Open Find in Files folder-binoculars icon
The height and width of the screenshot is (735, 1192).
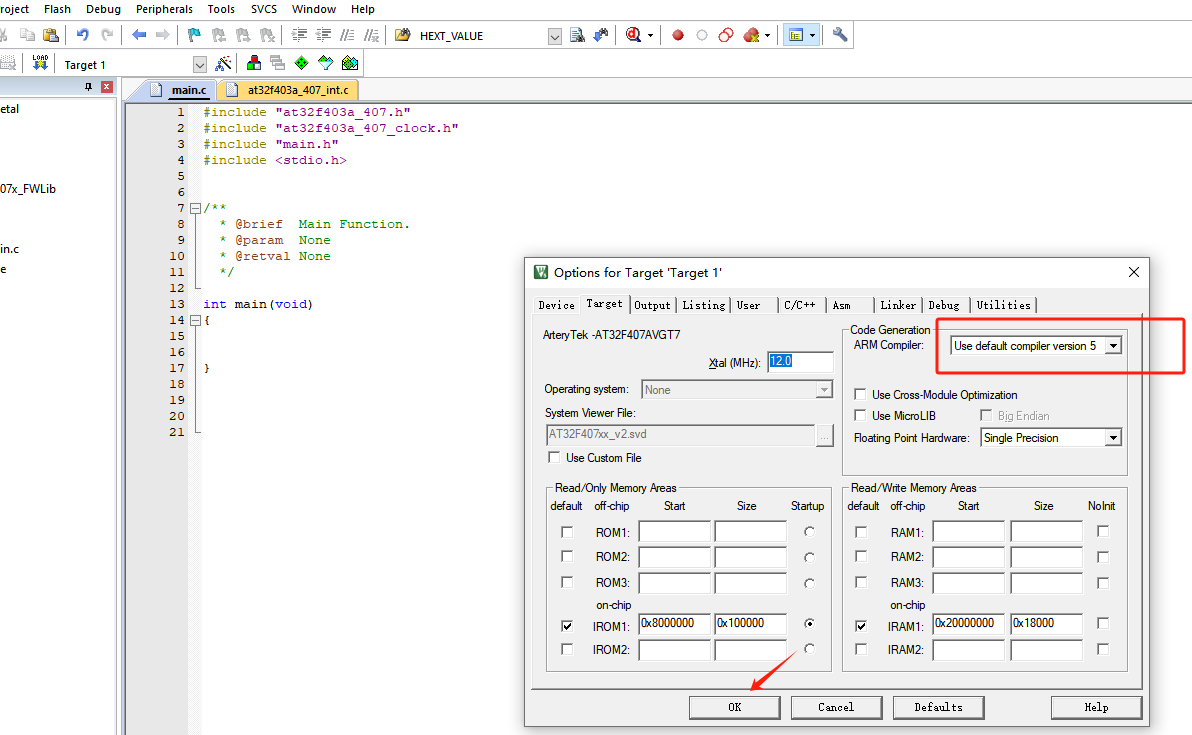coord(402,35)
